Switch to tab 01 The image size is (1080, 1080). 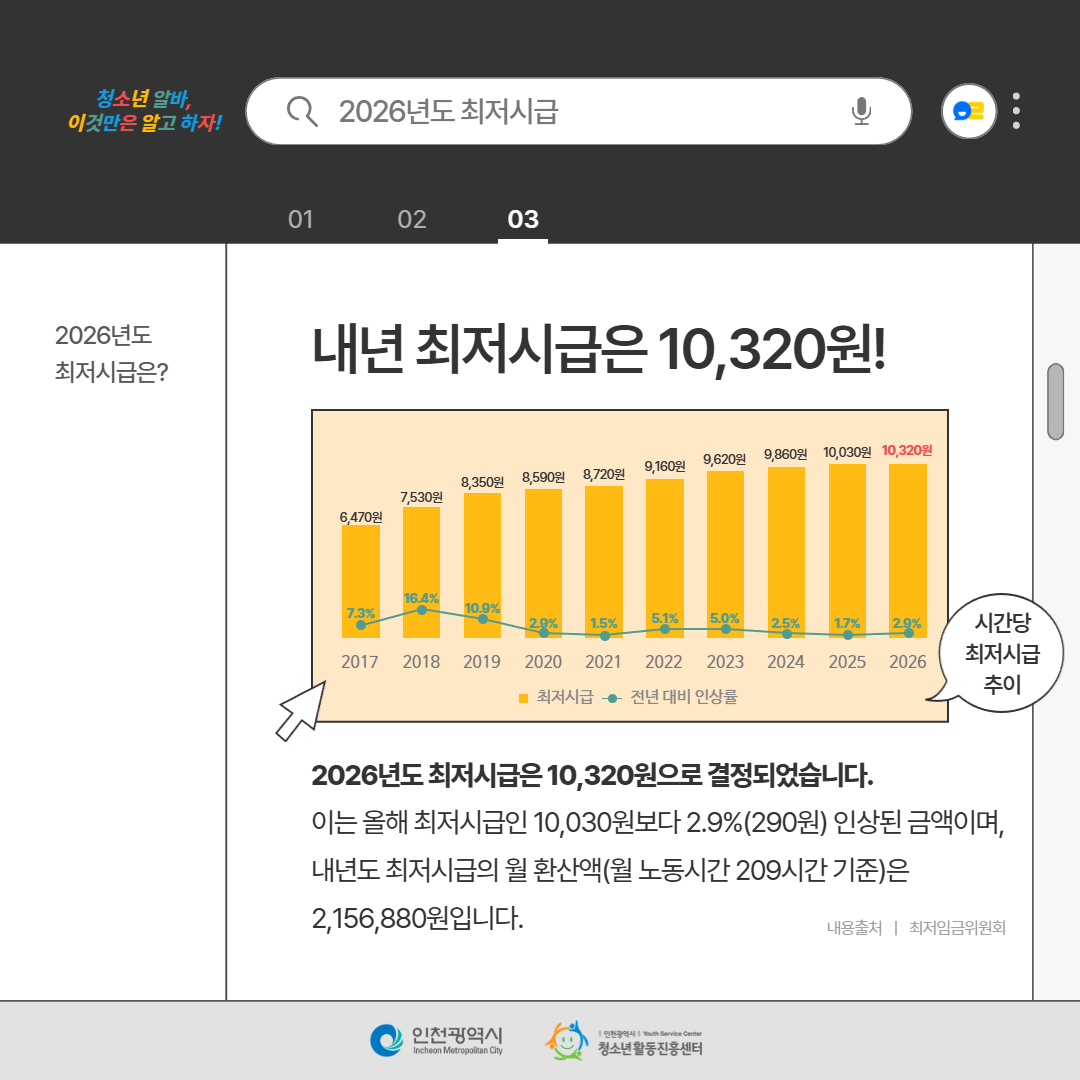click(300, 219)
